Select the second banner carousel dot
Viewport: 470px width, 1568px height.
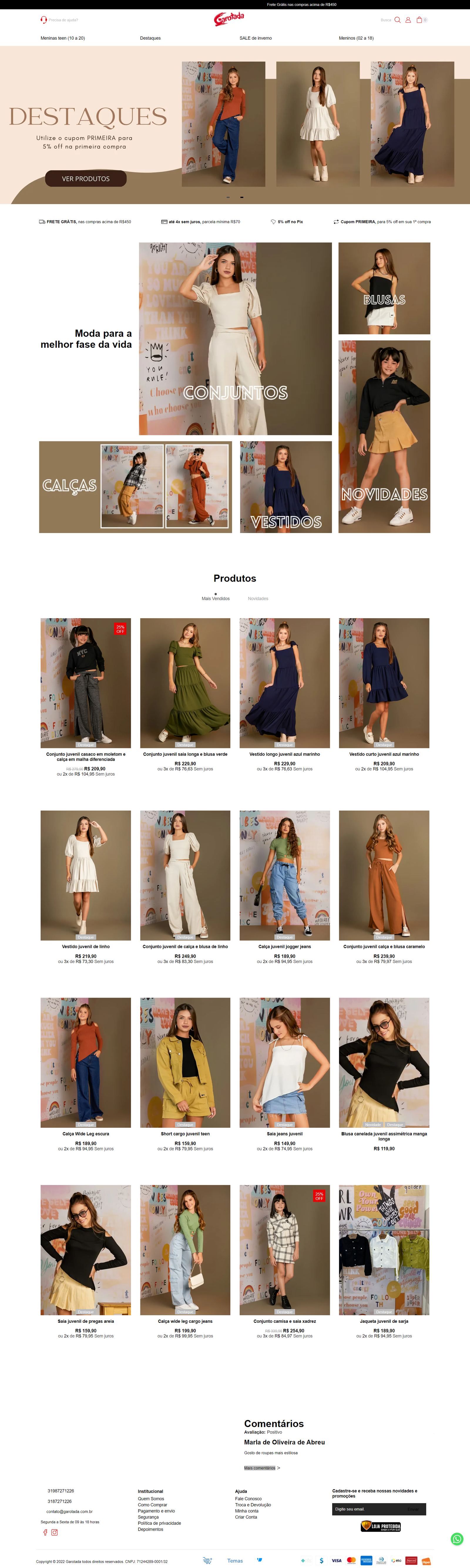242,197
